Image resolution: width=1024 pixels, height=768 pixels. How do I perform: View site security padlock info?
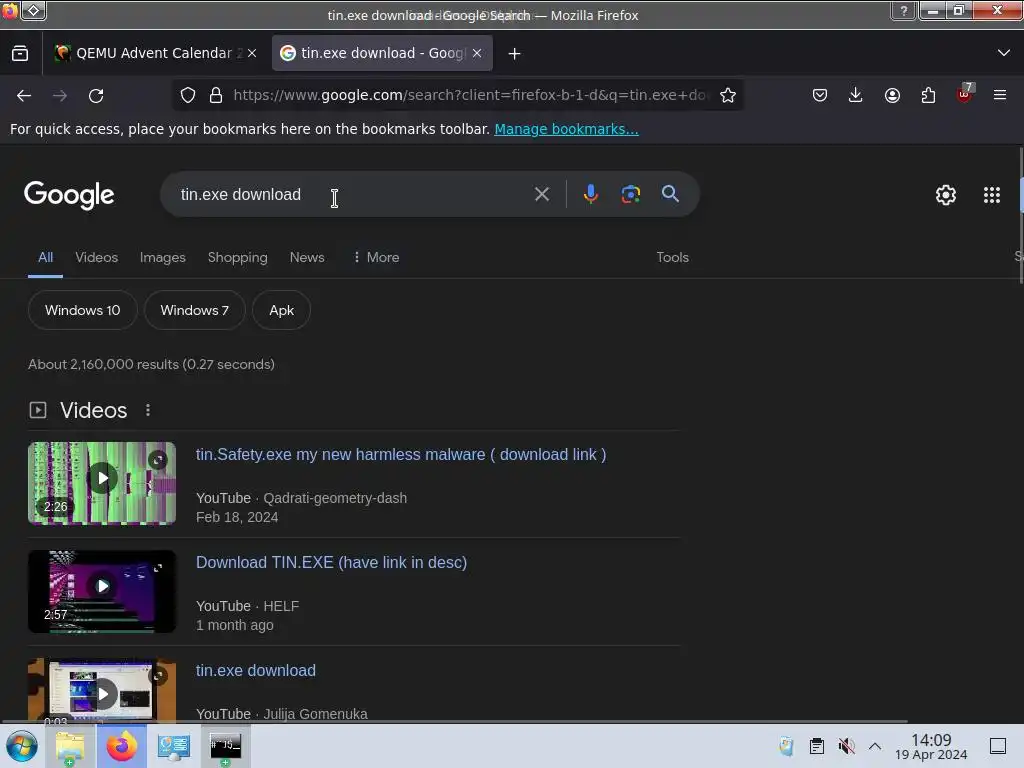pos(216,95)
